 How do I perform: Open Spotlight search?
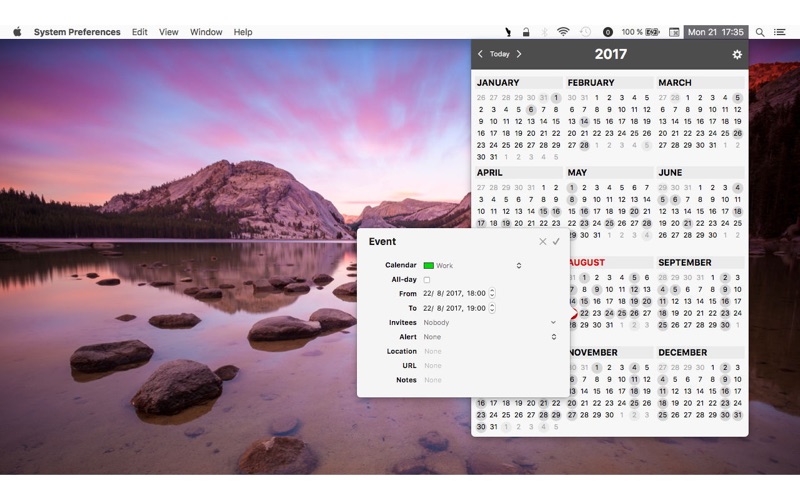tap(760, 32)
